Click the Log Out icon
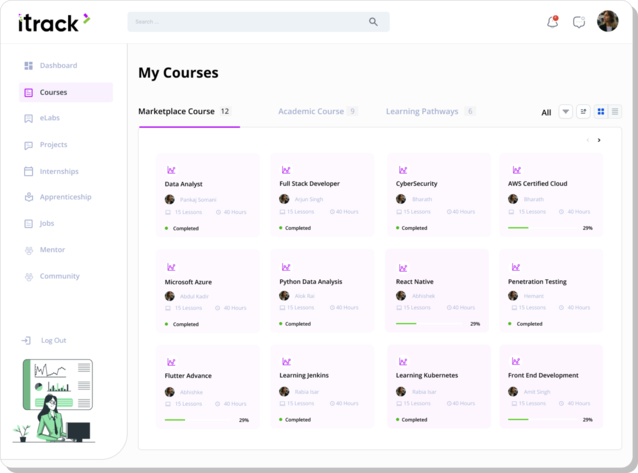This screenshot has height=473, width=638. (x=26, y=340)
